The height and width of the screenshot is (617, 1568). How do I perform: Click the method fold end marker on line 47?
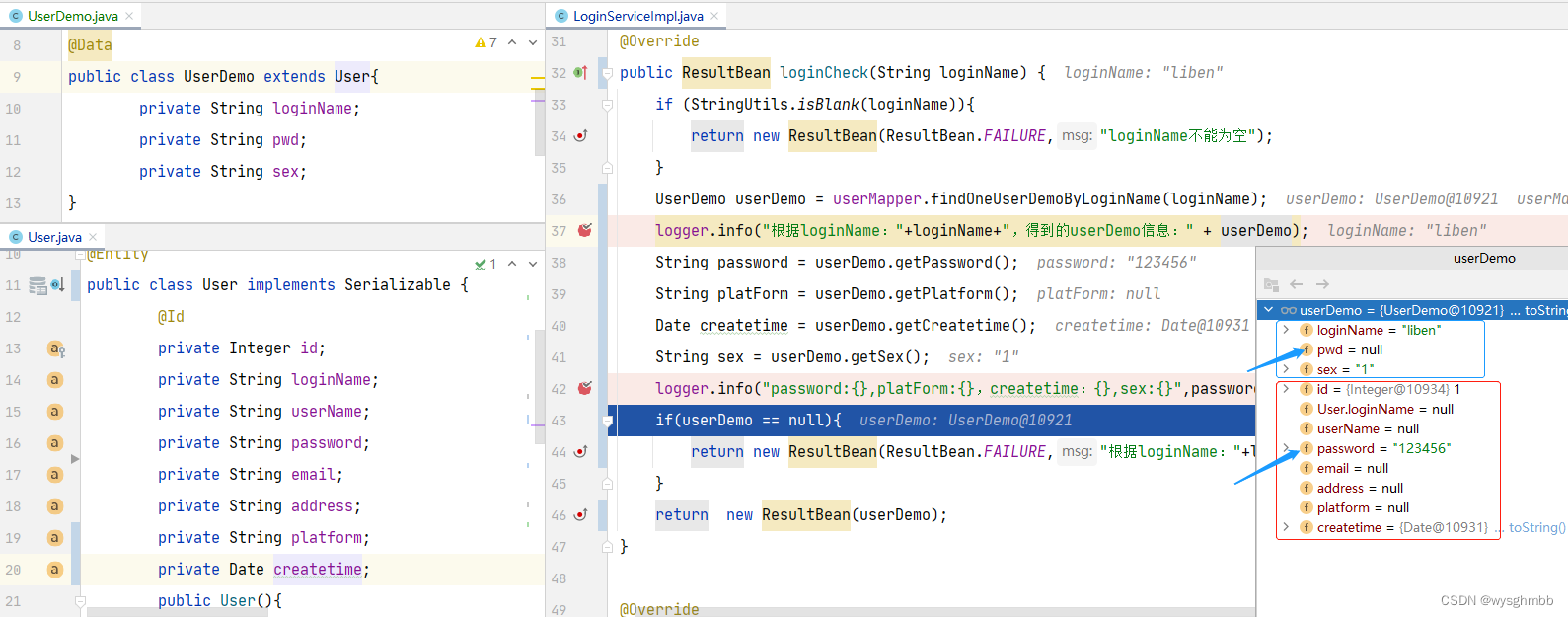[608, 547]
